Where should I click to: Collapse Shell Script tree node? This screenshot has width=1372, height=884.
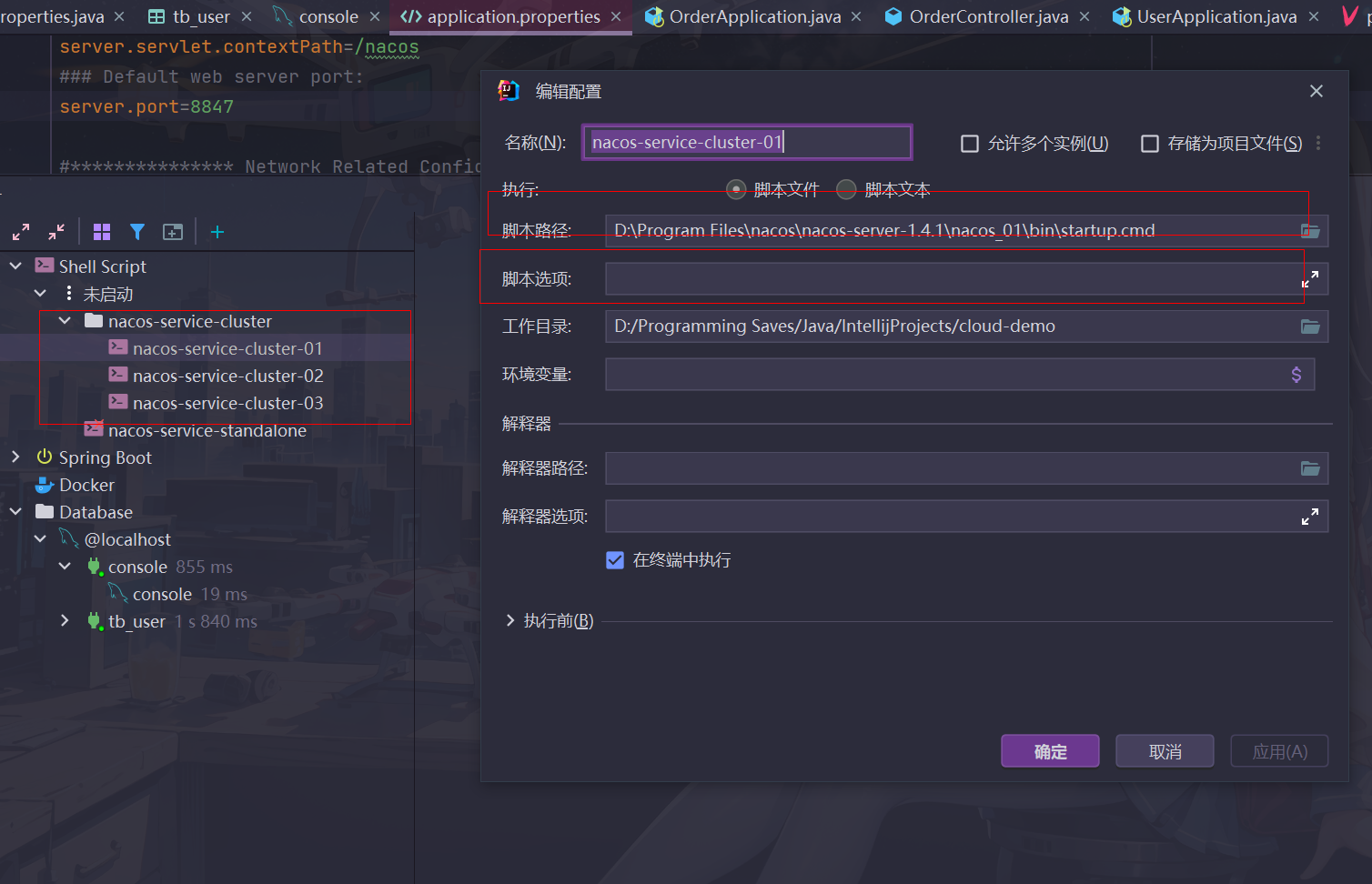click(x=15, y=266)
